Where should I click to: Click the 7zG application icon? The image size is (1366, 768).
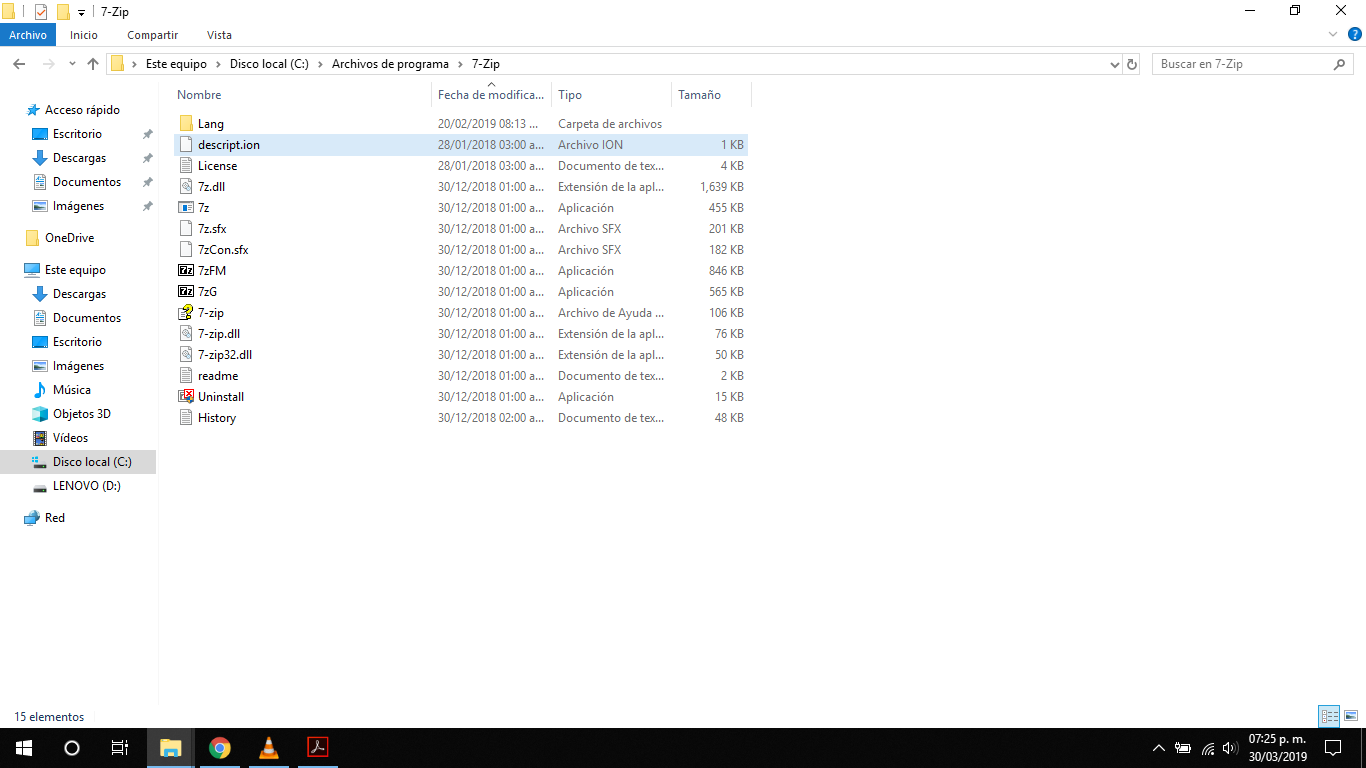coord(186,292)
